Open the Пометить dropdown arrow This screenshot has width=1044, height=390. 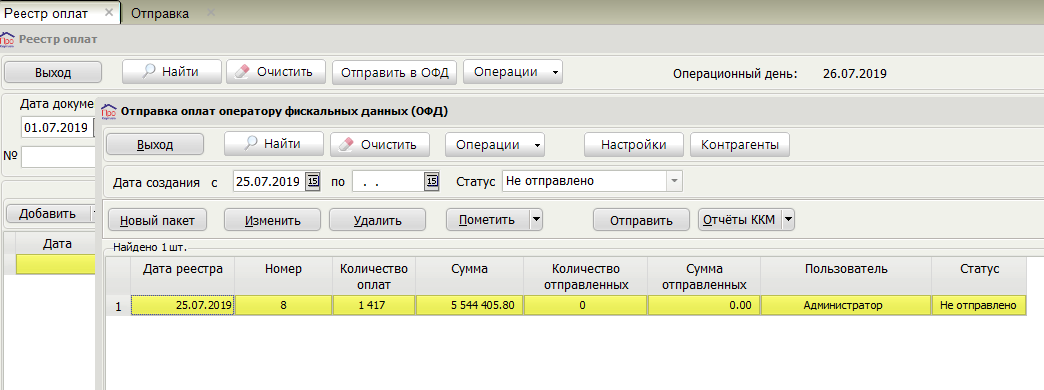pos(535,220)
